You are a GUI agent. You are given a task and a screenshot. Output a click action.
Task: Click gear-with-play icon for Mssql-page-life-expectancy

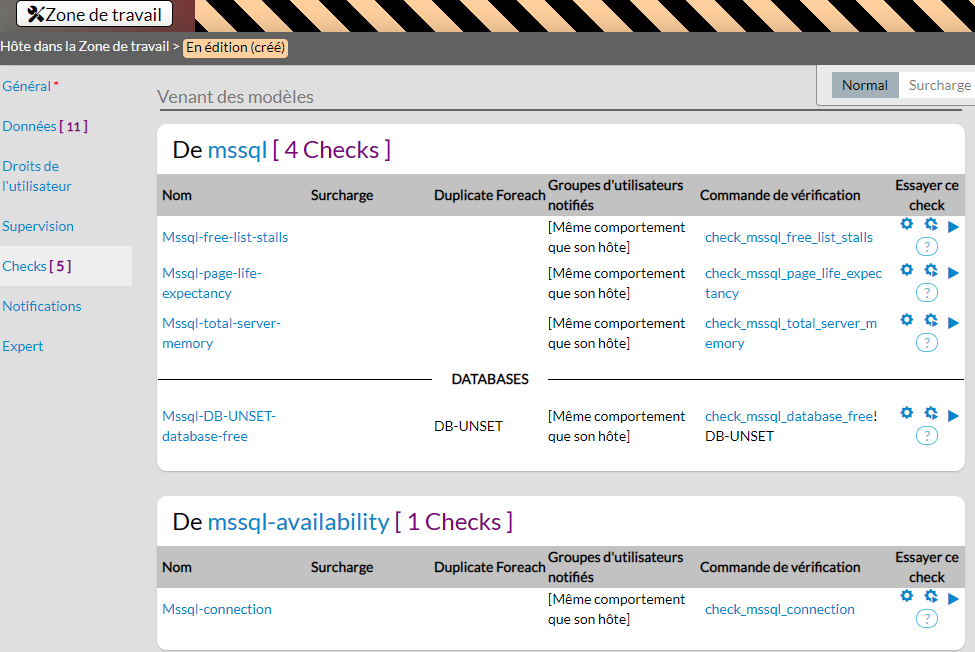[x=930, y=270]
